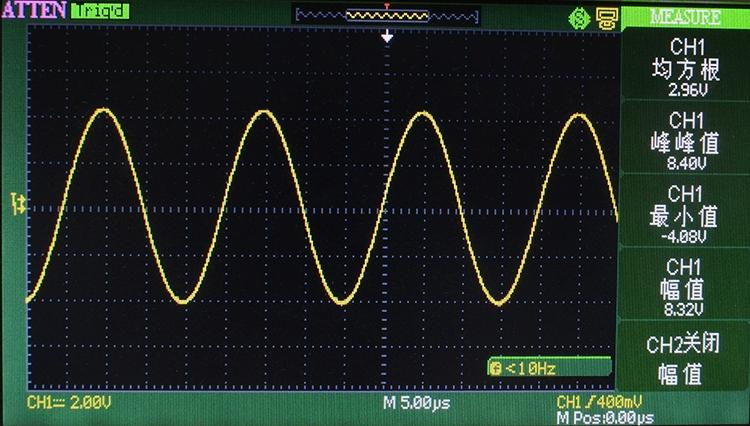
Task: Click the <10Hz frequency counter readout
Action: click(530, 368)
